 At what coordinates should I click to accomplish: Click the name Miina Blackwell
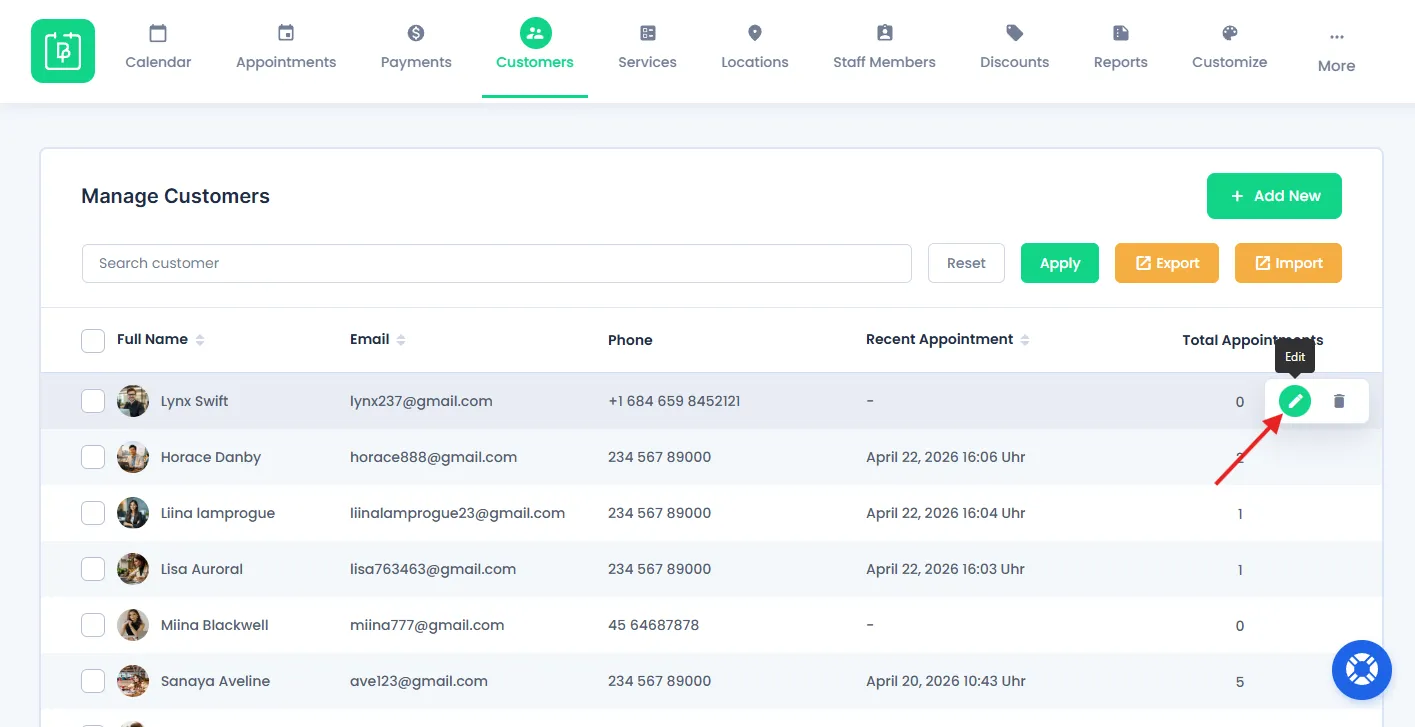point(215,625)
